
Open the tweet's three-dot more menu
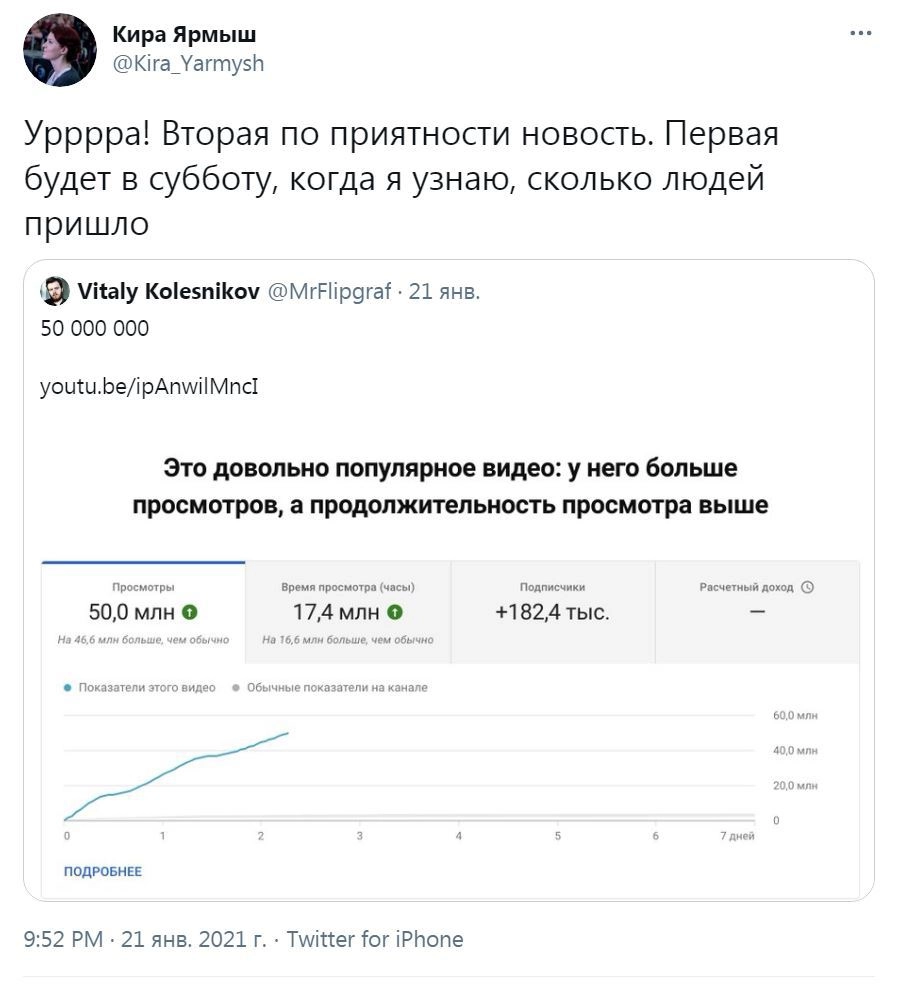coord(860,33)
